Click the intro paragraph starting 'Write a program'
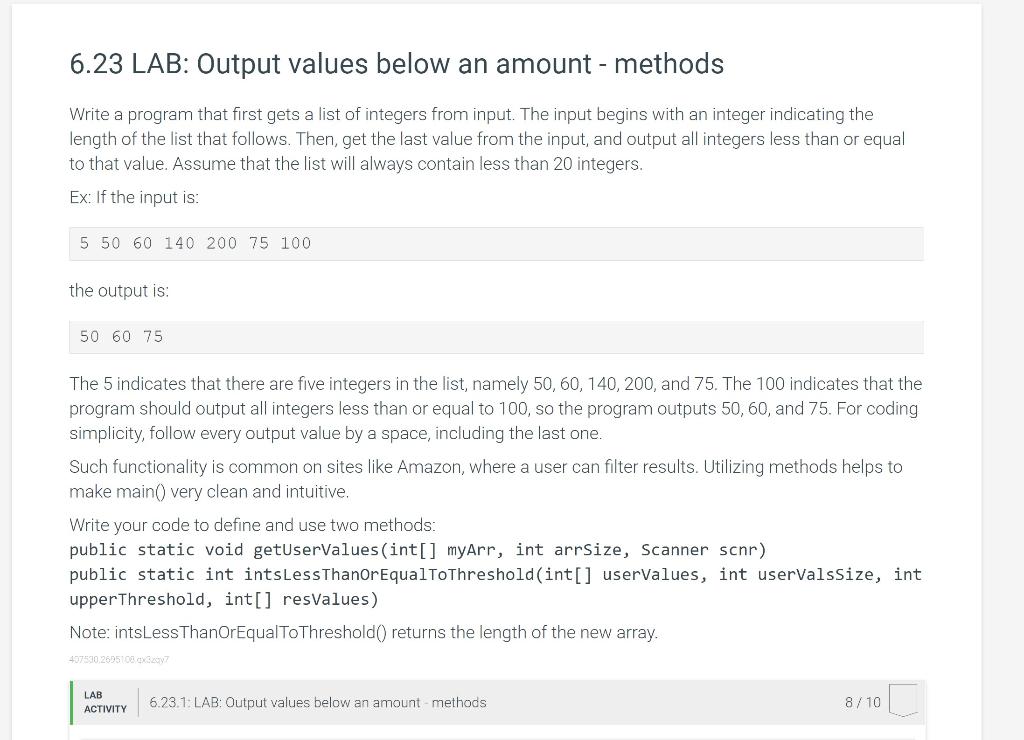This screenshot has height=740, width=1024. coord(487,139)
